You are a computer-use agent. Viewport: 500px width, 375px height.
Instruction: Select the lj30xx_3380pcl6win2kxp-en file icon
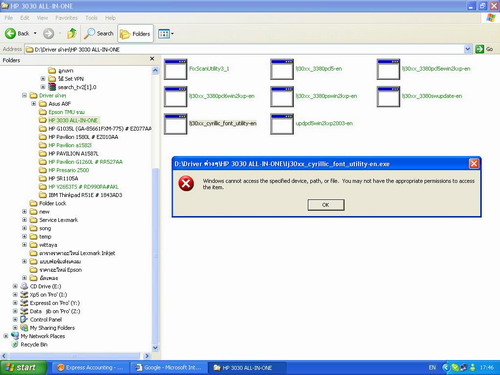point(176,97)
